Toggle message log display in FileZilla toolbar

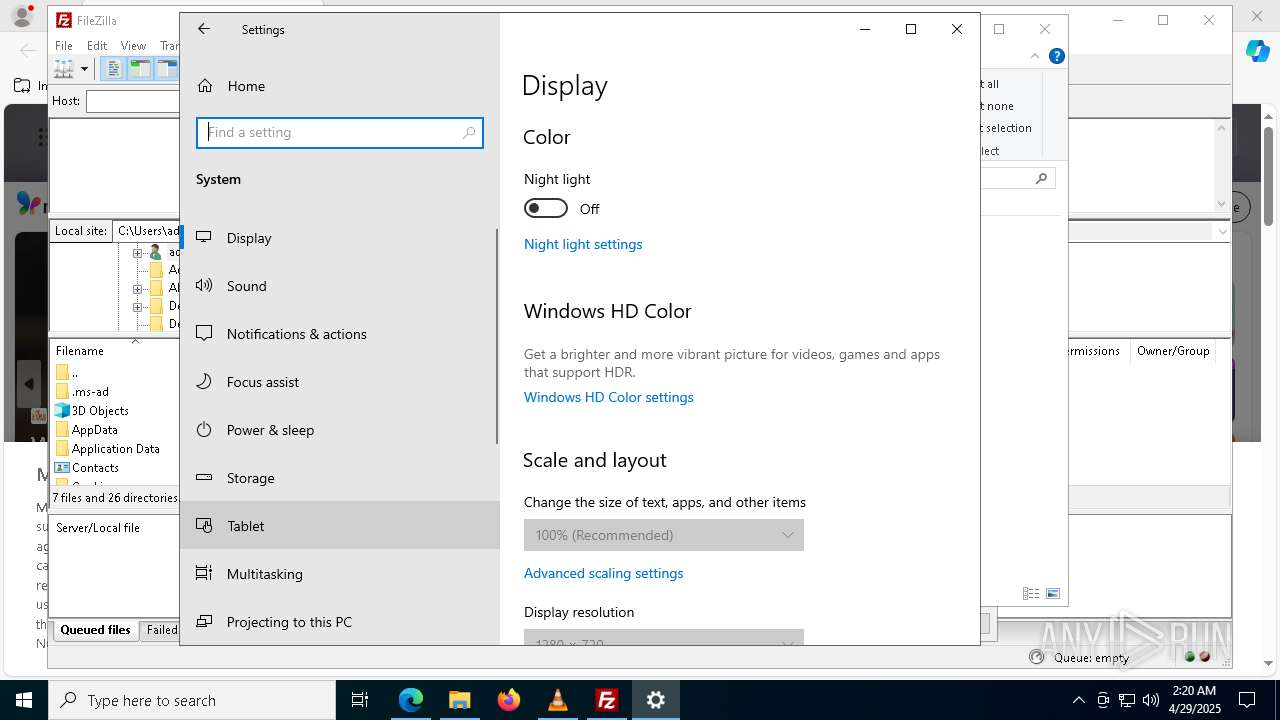[114, 69]
